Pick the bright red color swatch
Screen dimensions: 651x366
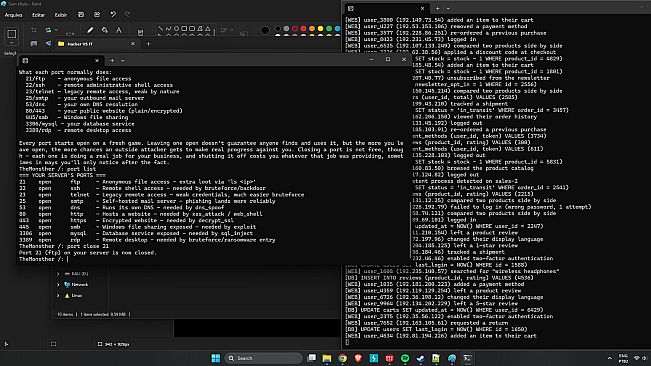pyautogui.click(x=303, y=29)
